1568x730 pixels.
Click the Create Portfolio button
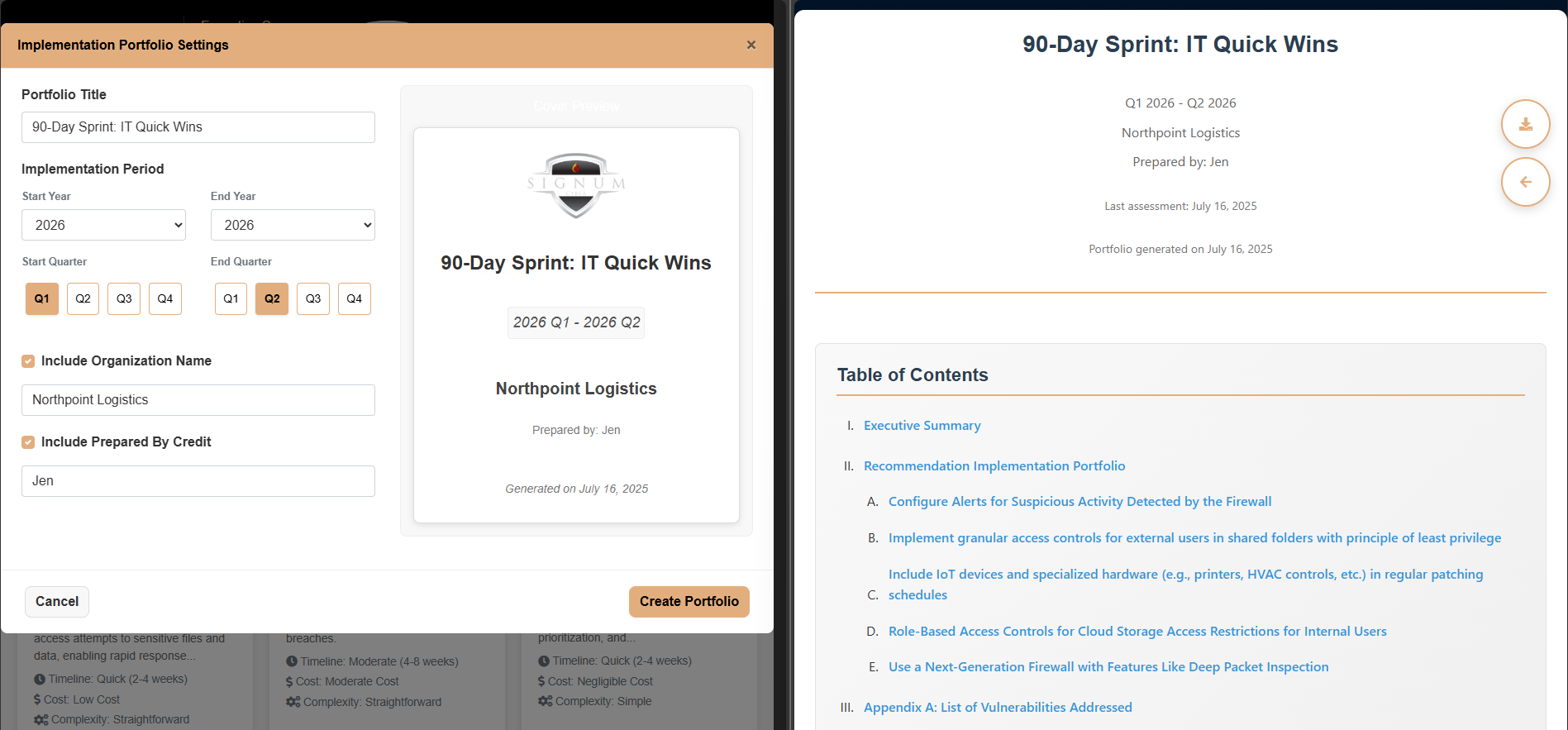[689, 602]
